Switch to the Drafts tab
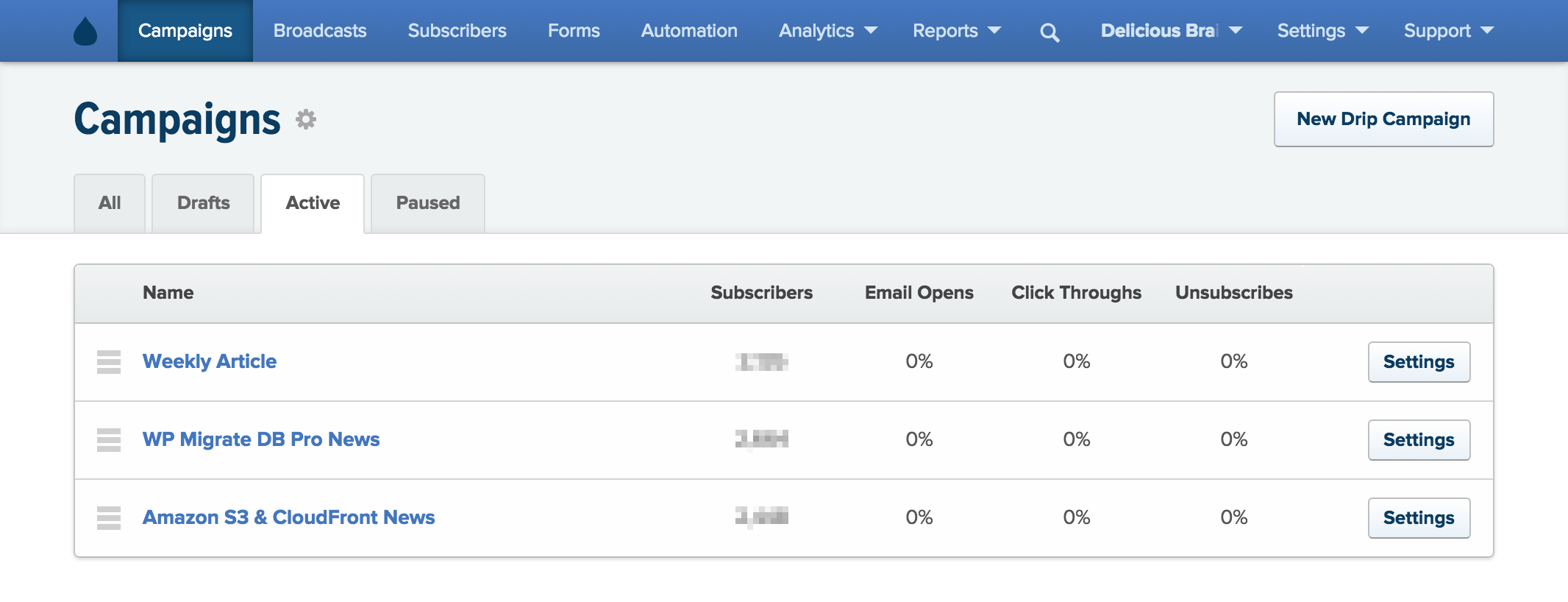Screen dimensions: 1568x602 click(x=203, y=203)
